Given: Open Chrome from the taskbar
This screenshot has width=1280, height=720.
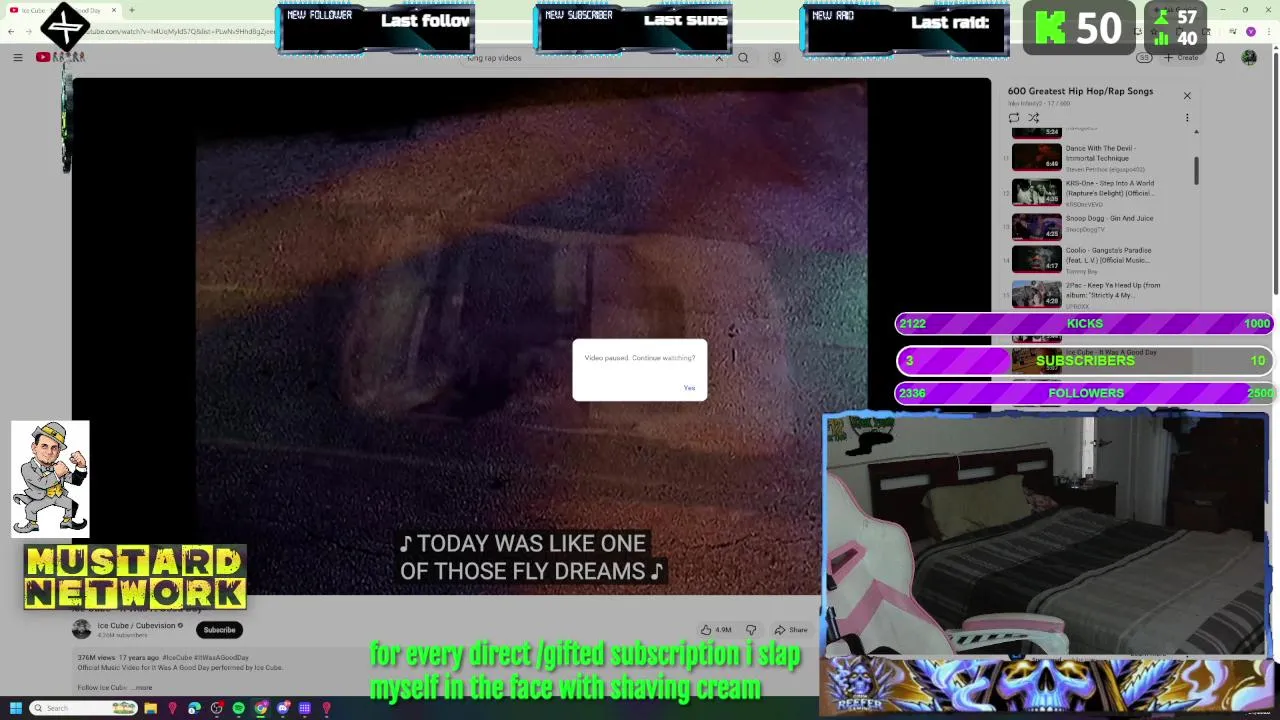Looking at the screenshot, I should point(260,708).
